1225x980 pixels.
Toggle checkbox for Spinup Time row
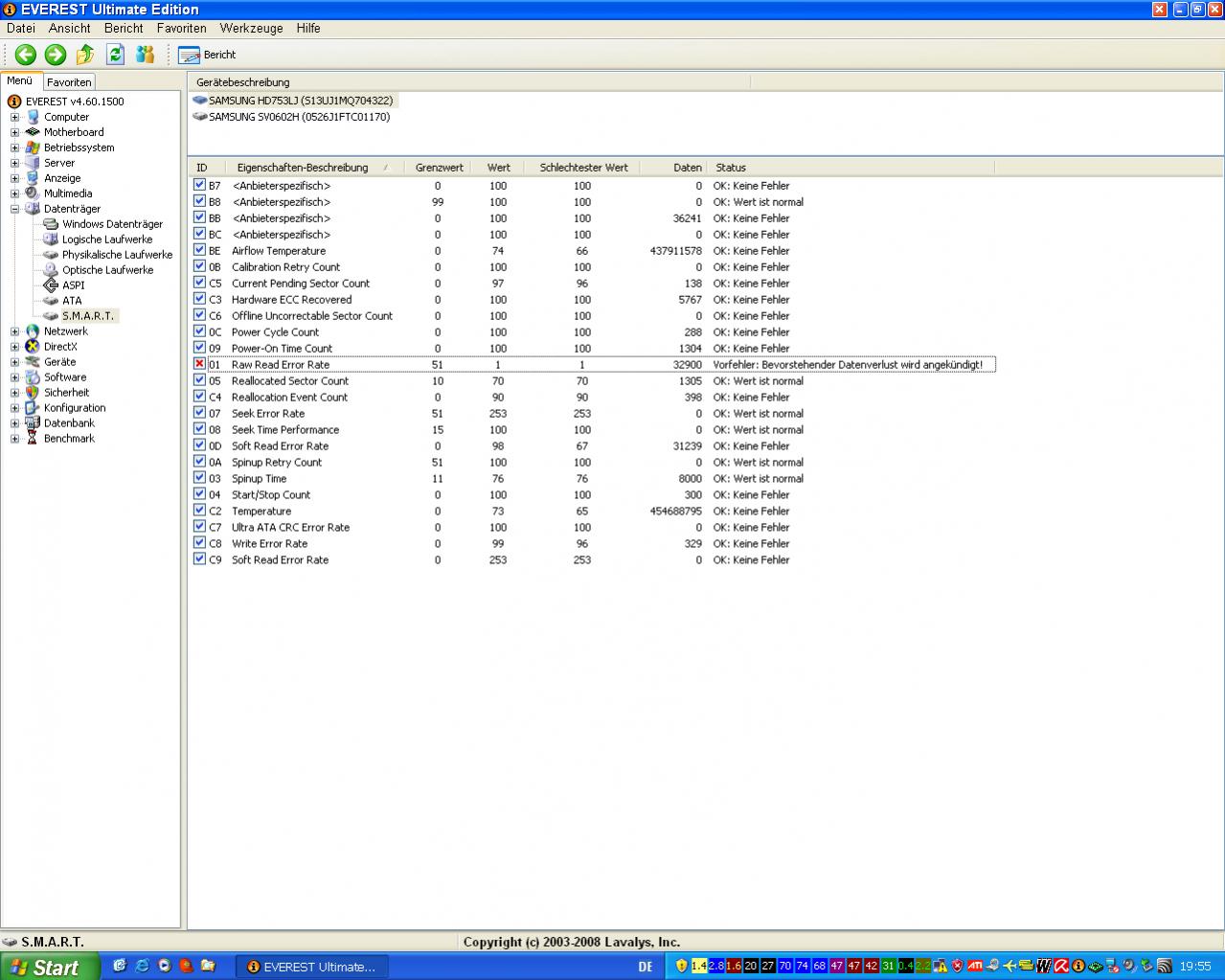199,478
